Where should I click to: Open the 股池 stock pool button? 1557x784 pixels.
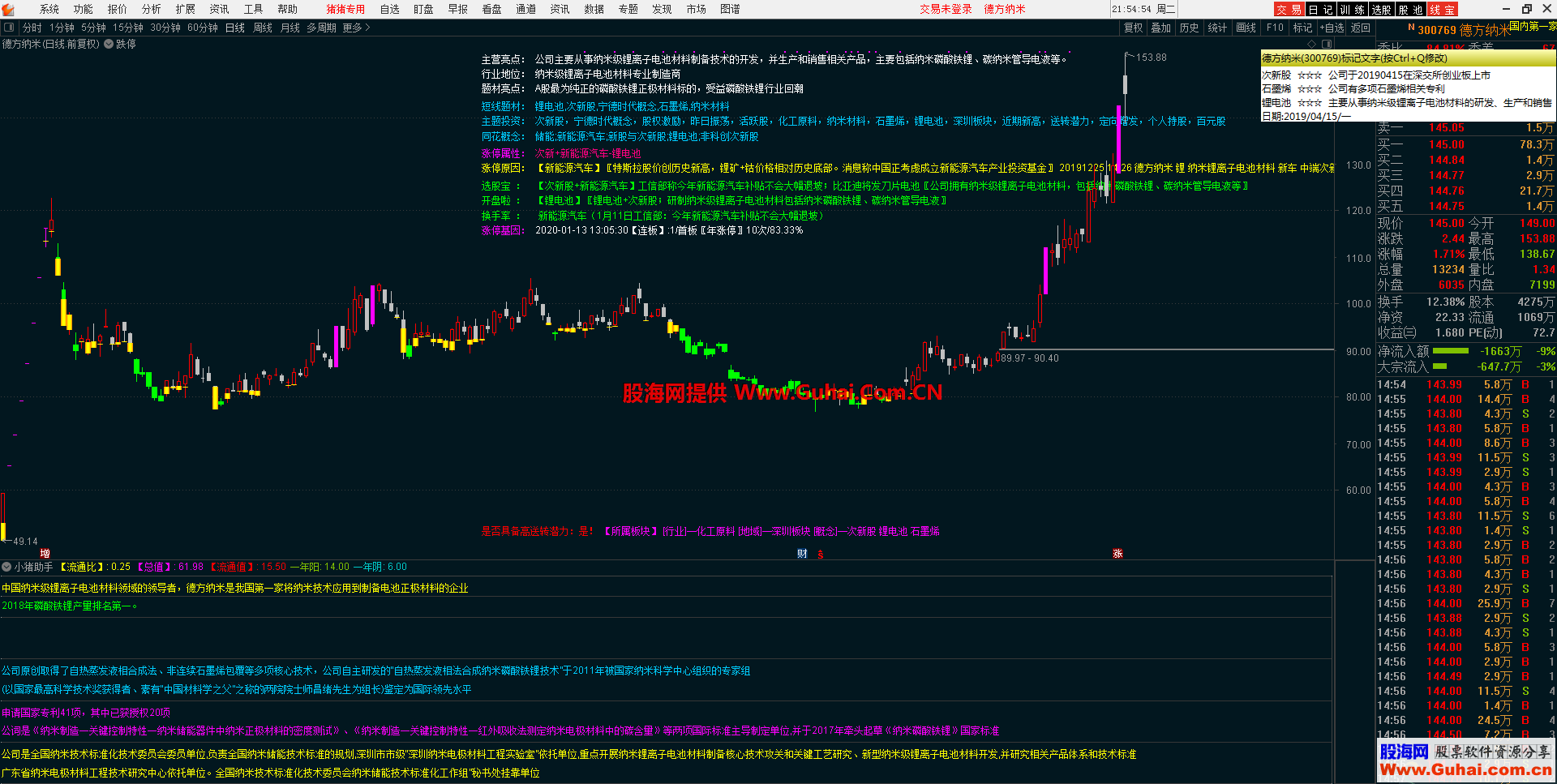pos(1411,9)
